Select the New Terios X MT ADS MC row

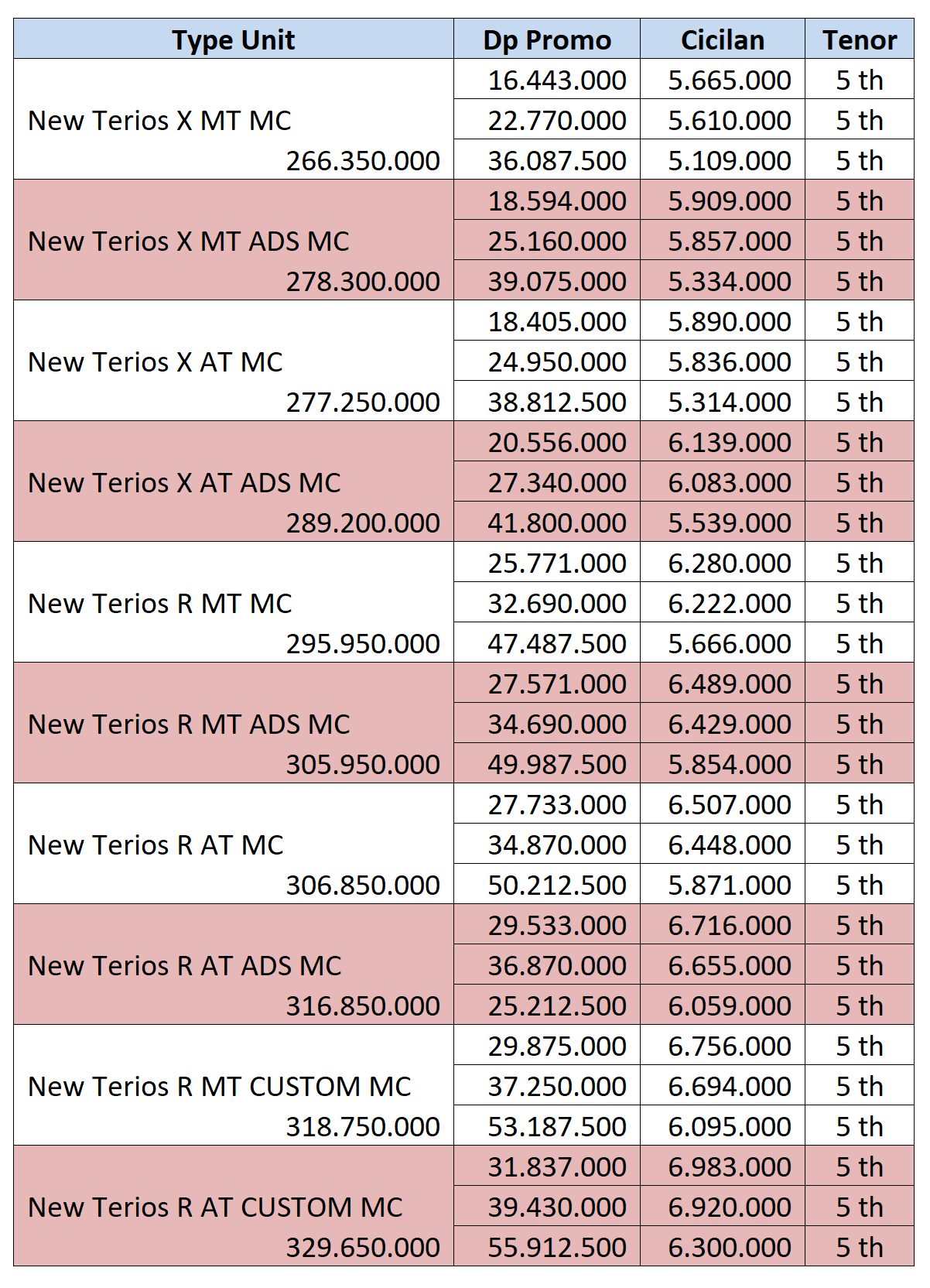(189, 241)
